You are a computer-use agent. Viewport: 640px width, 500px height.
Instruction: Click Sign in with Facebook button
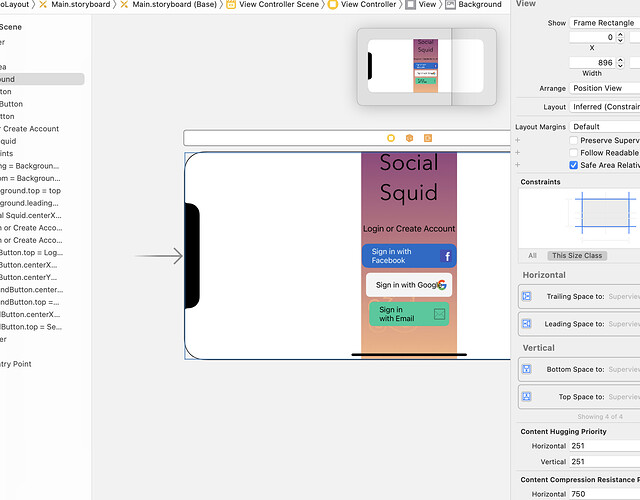409,256
